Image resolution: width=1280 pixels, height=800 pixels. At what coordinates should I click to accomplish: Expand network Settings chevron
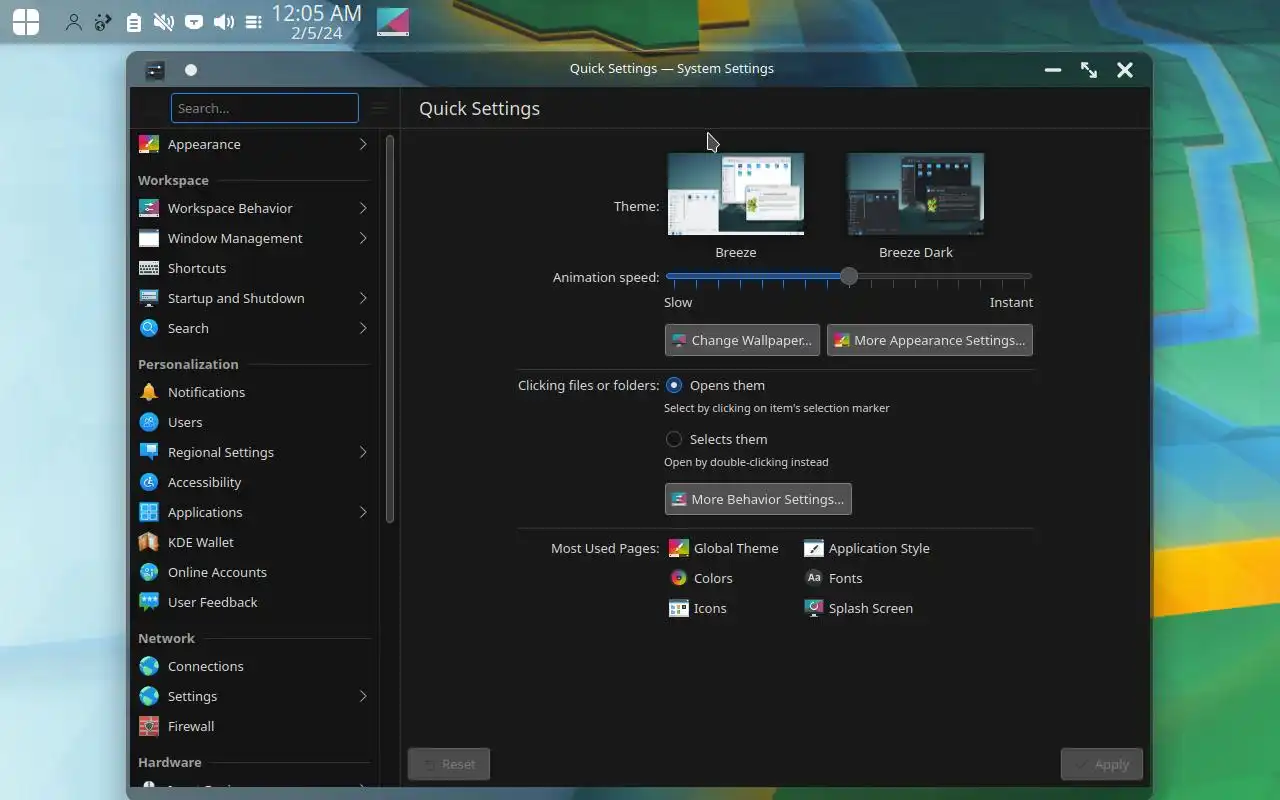coord(363,696)
